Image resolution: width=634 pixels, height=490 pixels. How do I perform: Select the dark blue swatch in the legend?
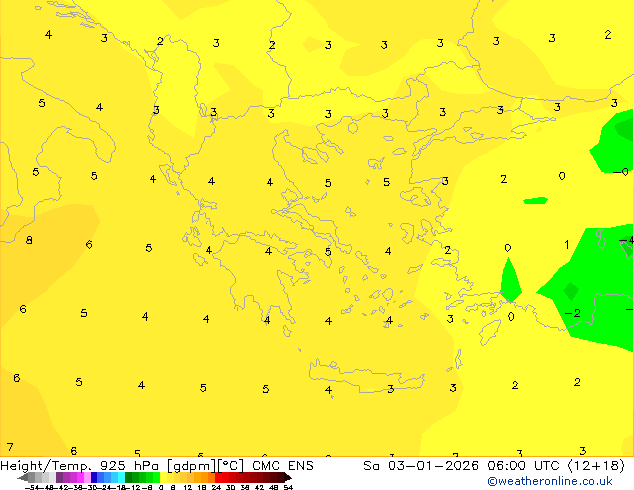(x=94, y=477)
